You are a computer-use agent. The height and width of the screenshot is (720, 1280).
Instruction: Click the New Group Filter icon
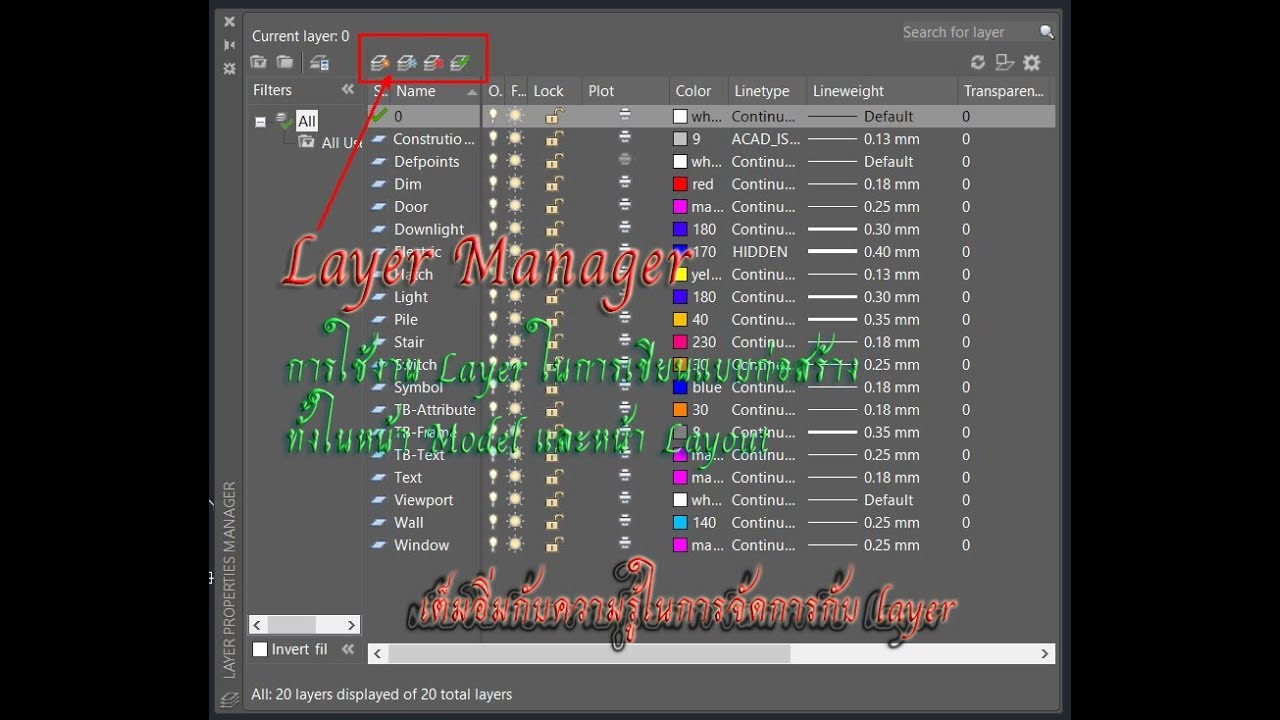pyautogui.click(x=285, y=62)
